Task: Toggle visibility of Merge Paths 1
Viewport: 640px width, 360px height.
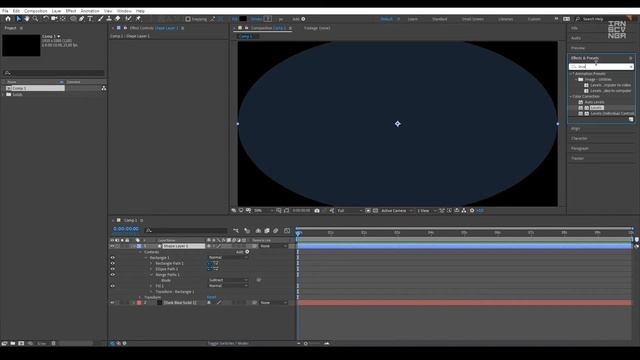Action: point(112,275)
